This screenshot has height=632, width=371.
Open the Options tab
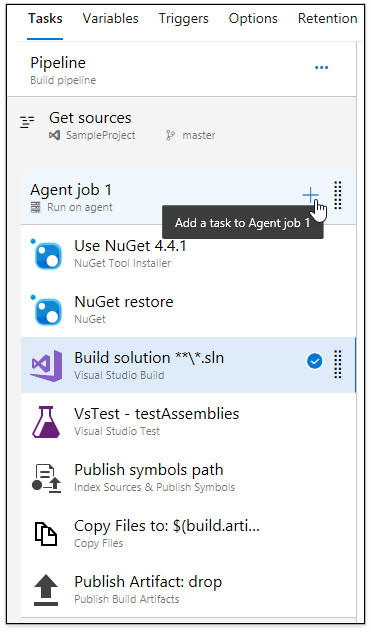coord(253,19)
